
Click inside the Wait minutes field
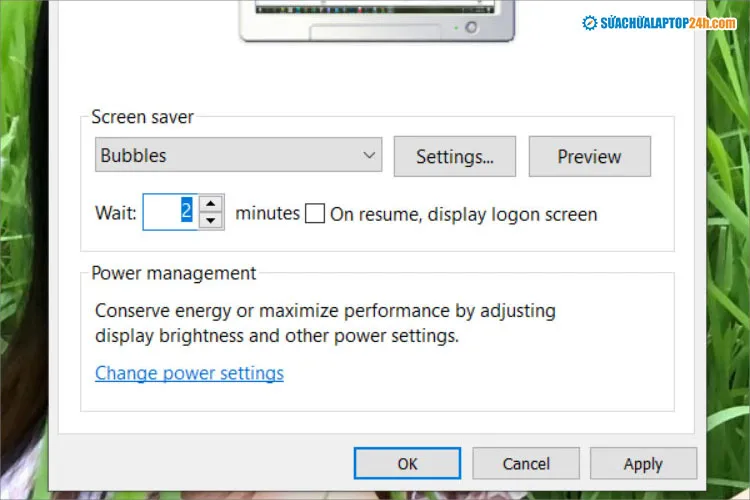170,212
